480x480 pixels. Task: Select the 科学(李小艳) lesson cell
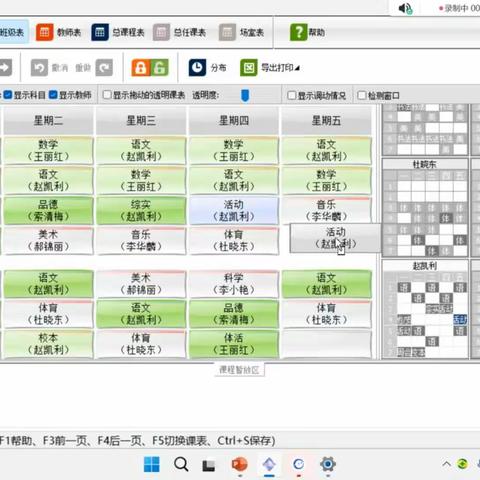pos(234,284)
